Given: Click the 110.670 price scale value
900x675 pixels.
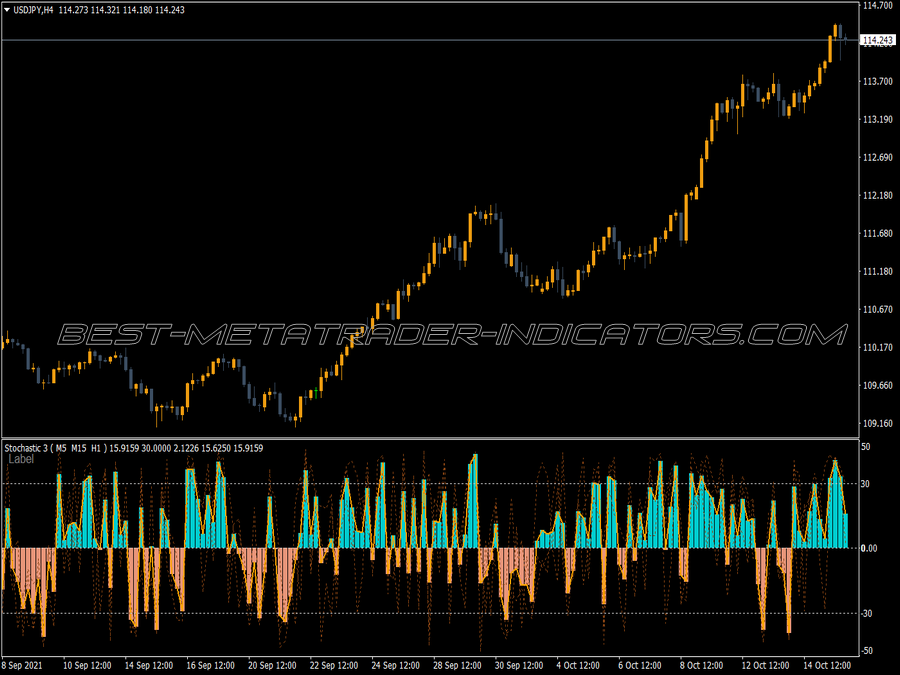Looking at the screenshot, I should click(878, 309).
